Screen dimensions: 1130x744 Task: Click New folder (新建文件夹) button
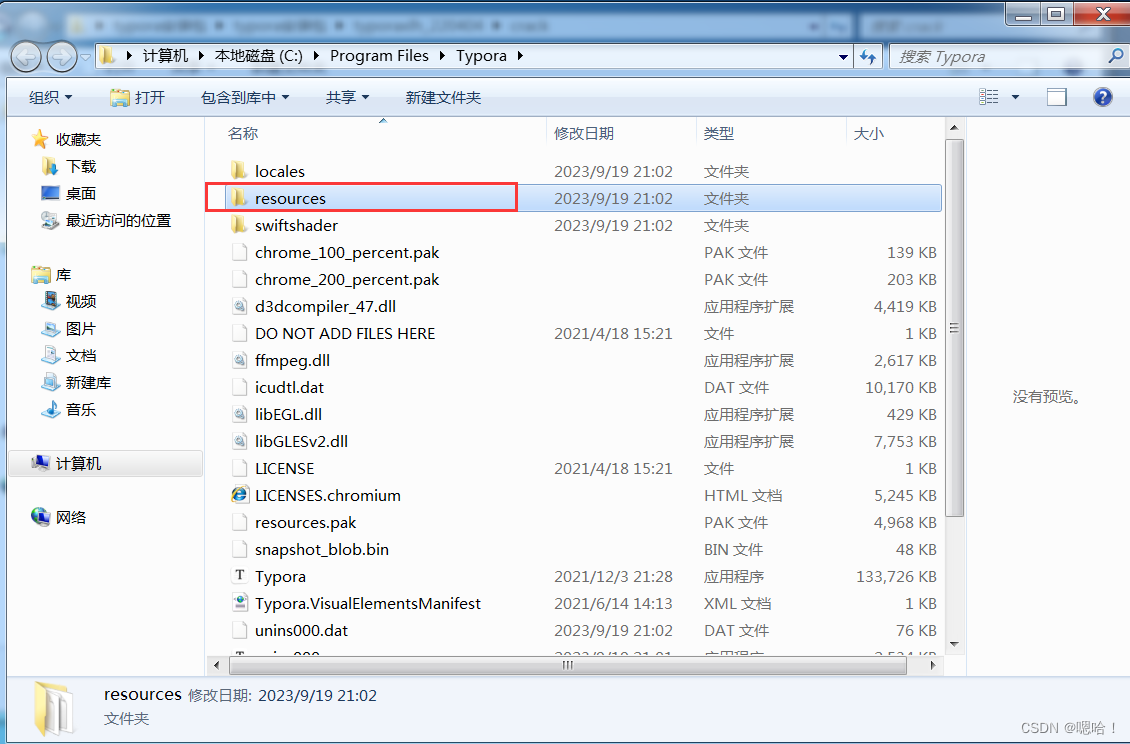(x=443, y=97)
